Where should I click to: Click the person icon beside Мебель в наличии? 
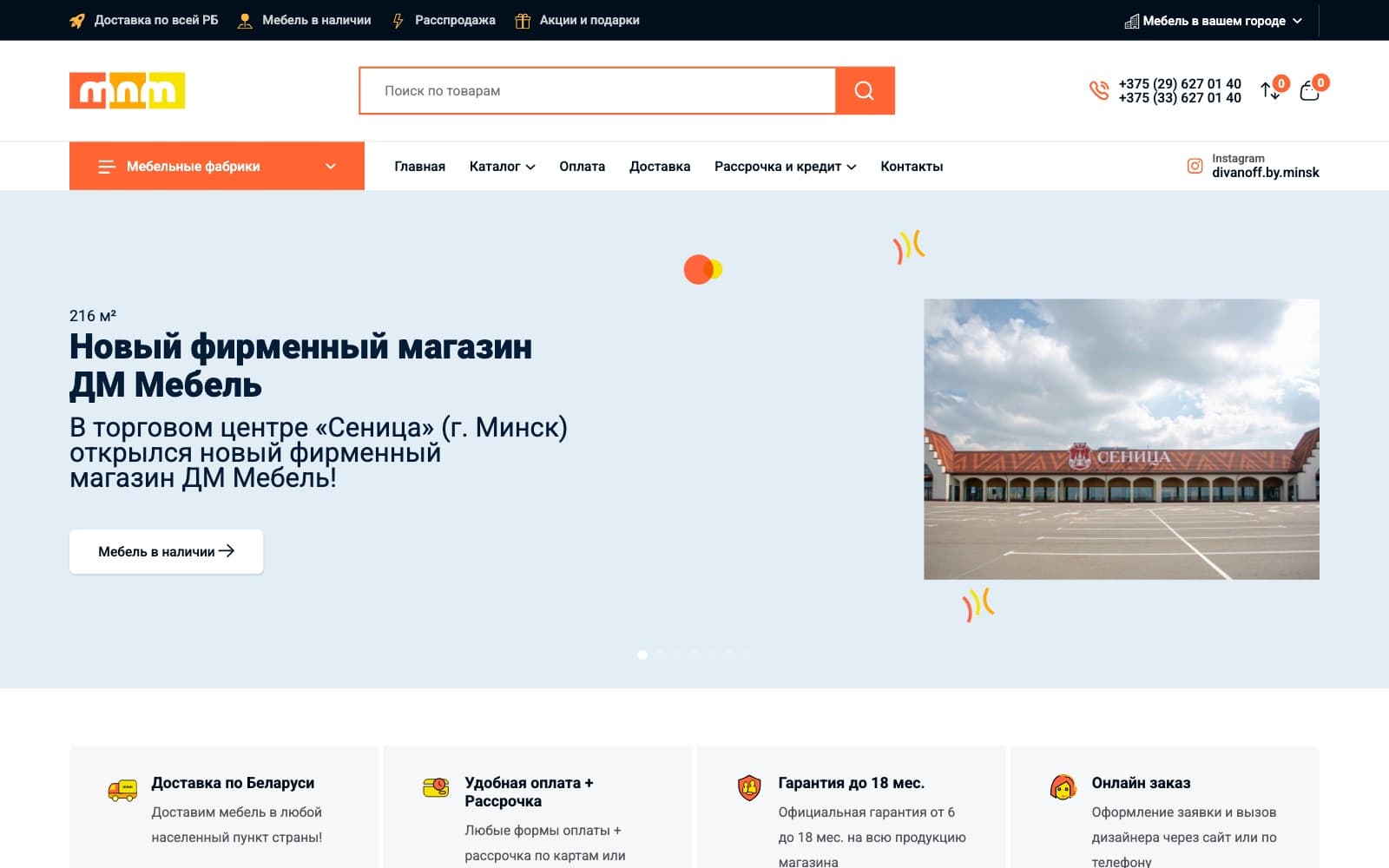pyautogui.click(x=245, y=21)
